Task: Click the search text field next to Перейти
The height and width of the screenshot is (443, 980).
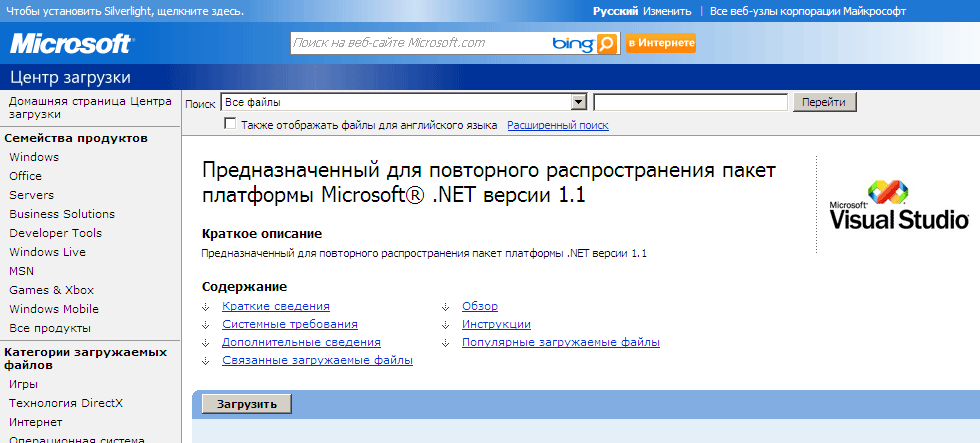Action: (x=691, y=102)
